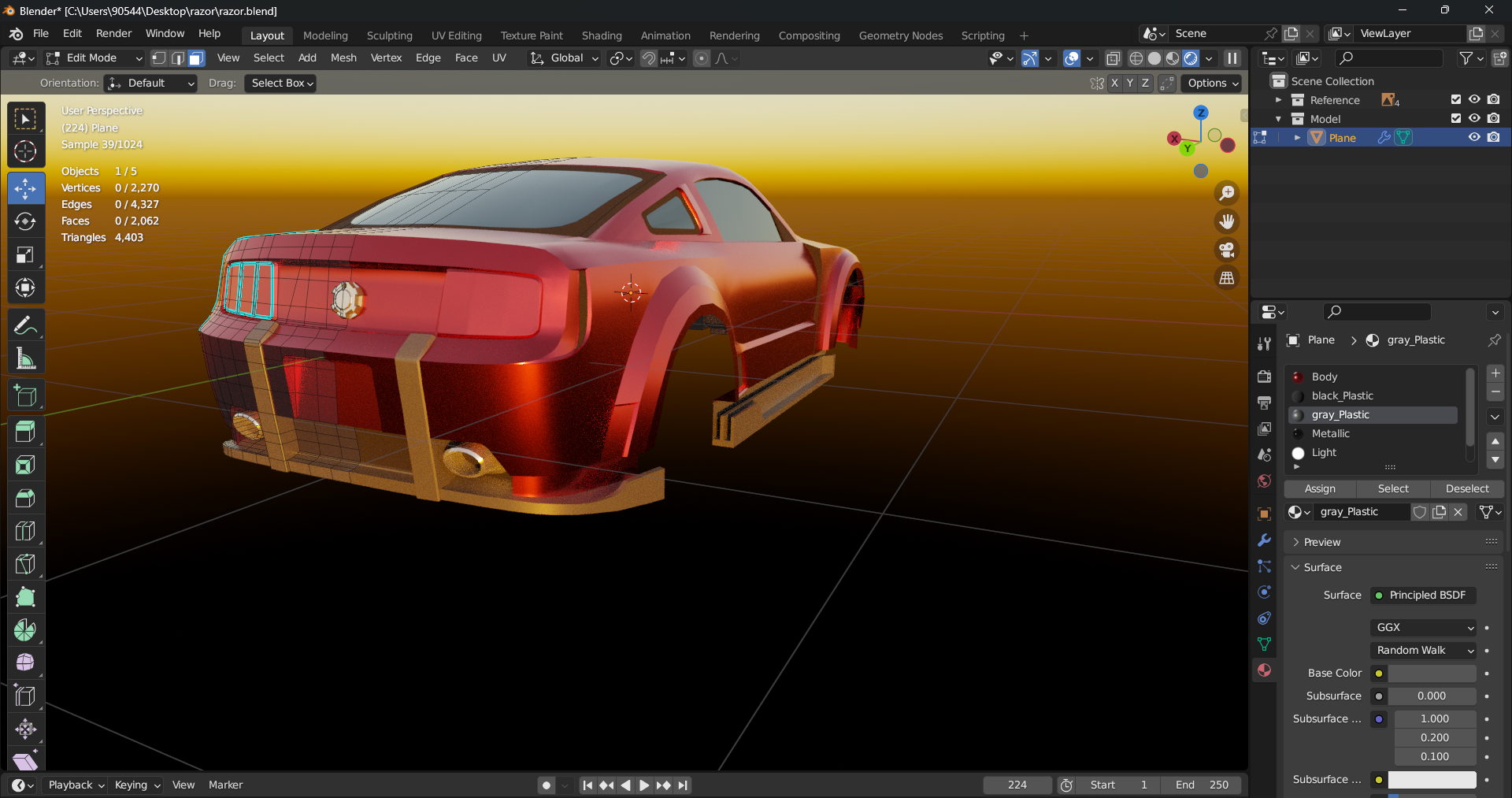The image size is (1512, 798).
Task: Pick the Measure ruler tool
Action: [25, 359]
